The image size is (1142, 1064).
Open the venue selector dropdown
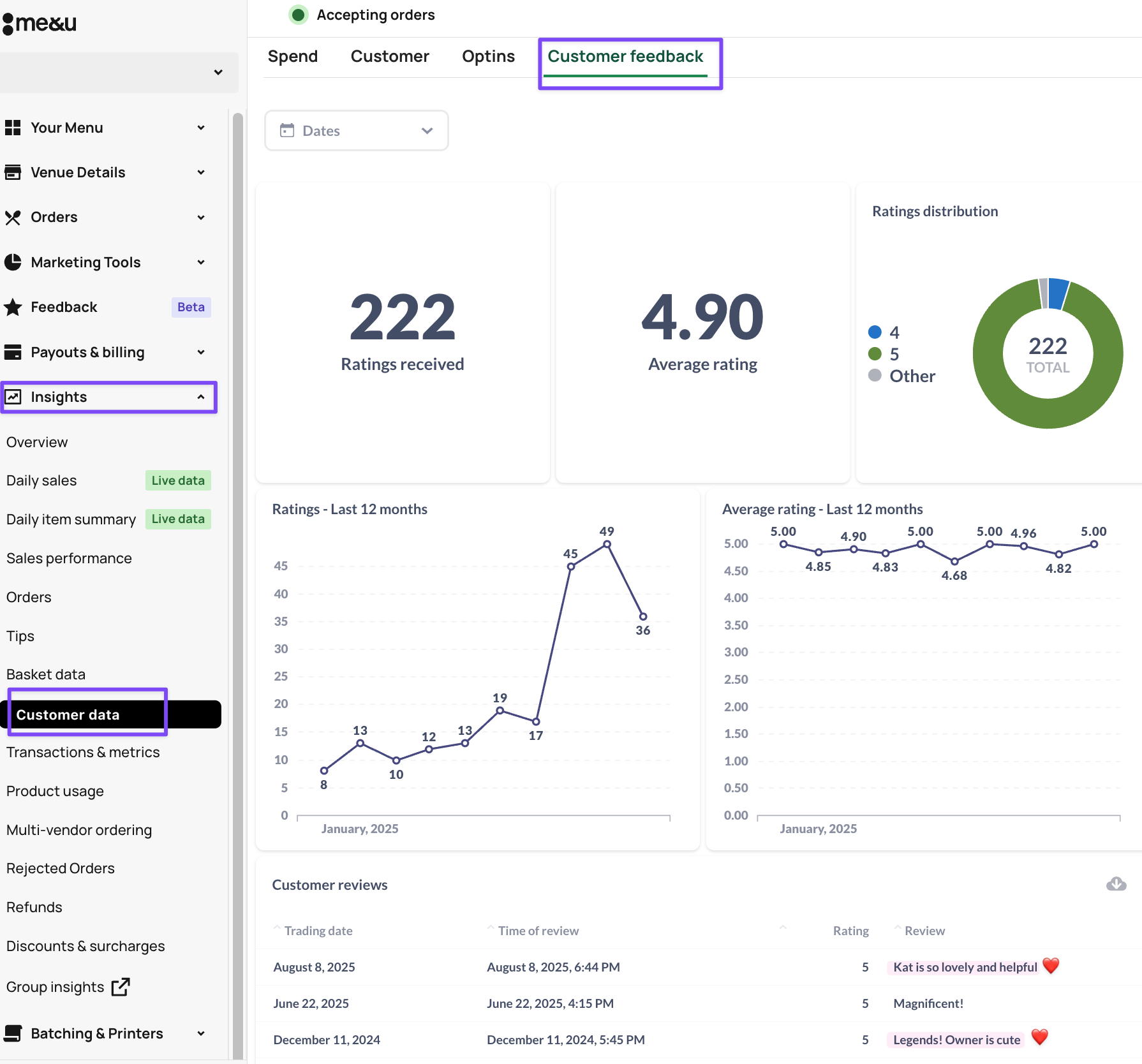pyautogui.click(x=119, y=72)
